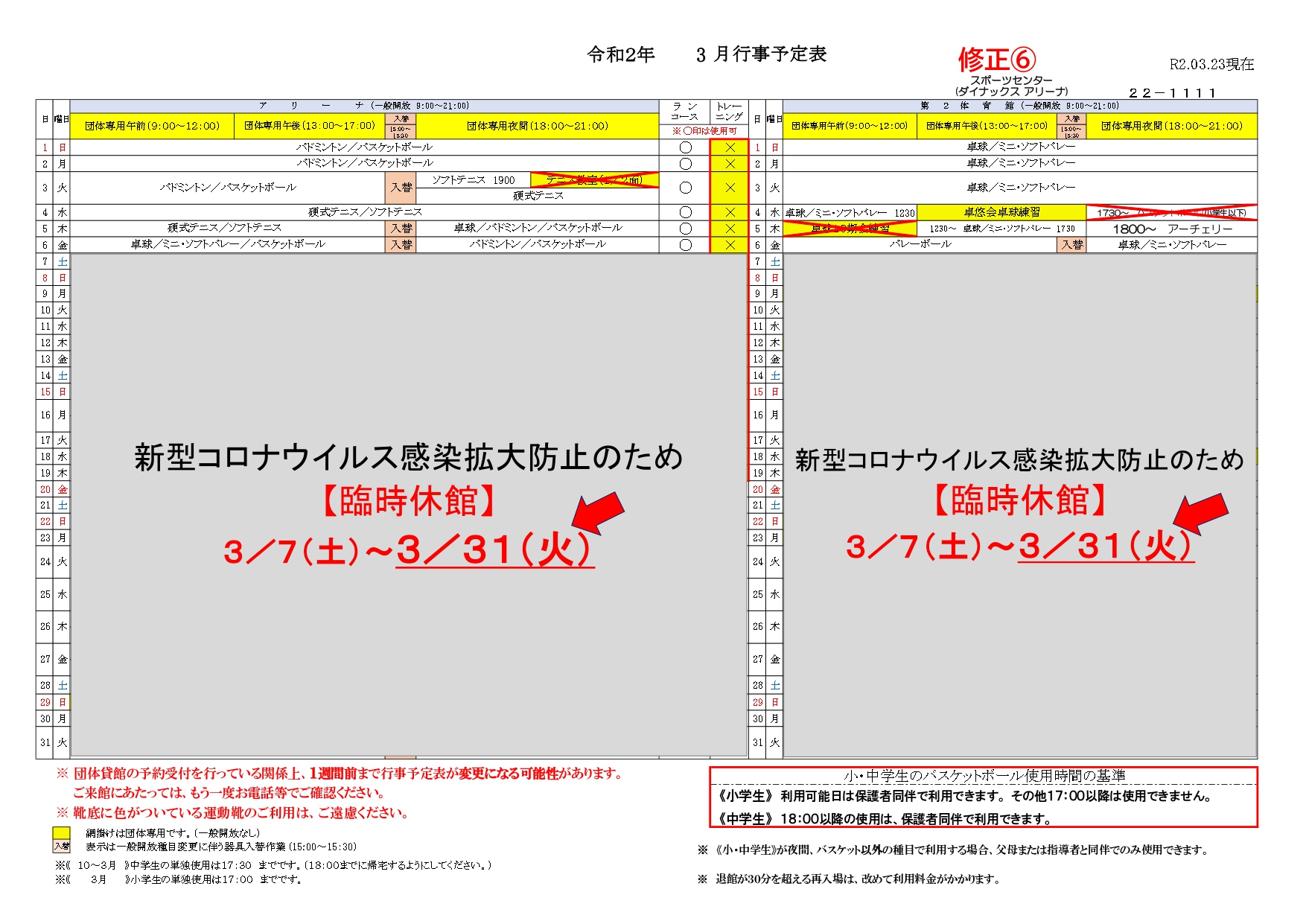Viewport: 1306px width, 924px height.
Task: Select the "スポーツセンター" facility name
Action: [x=1011, y=80]
